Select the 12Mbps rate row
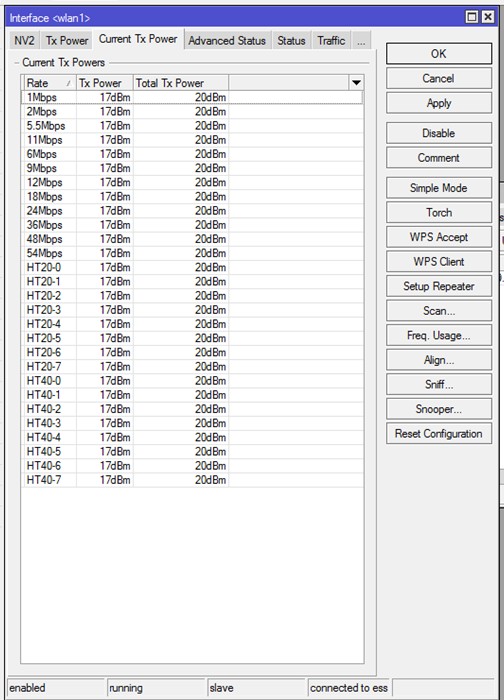504x700 pixels. (x=192, y=183)
